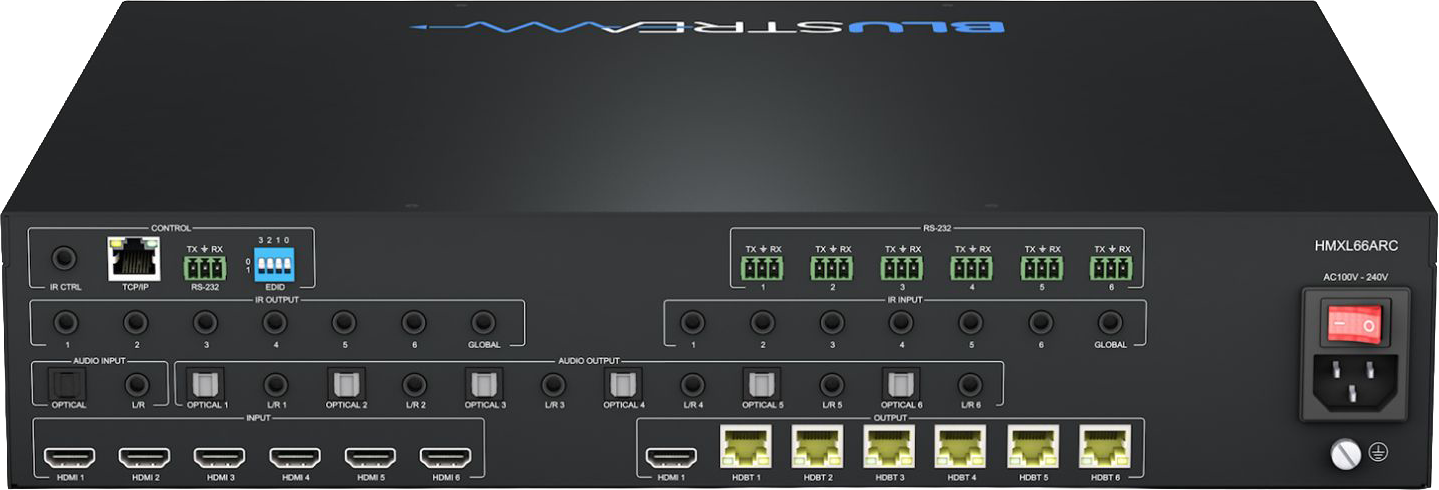Click the ground screw terminal
1439x490 pixels.
1347,455
